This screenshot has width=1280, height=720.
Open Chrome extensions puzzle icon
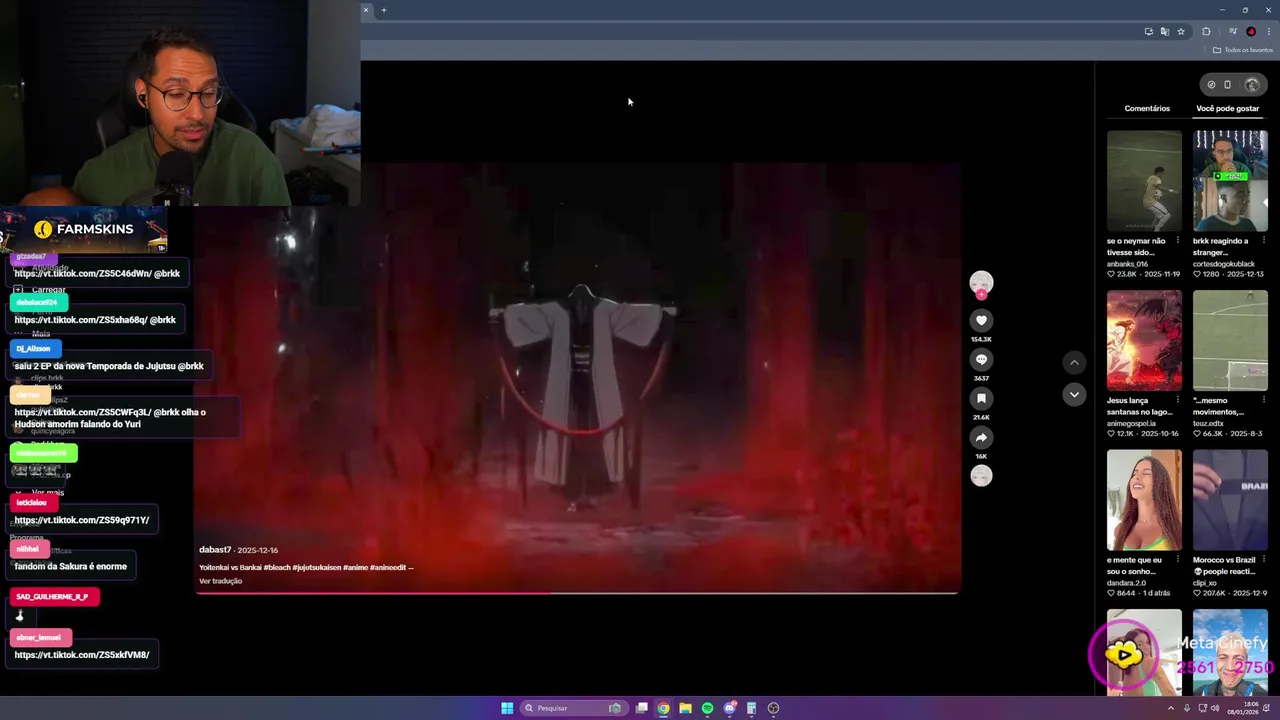point(1206,31)
